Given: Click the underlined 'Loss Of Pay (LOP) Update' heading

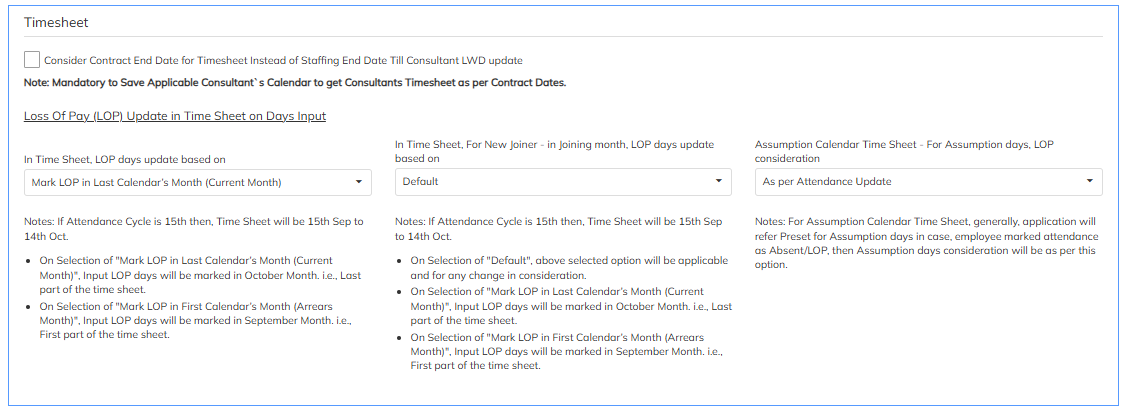Looking at the screenshot, I should click(x=175, y=116).
